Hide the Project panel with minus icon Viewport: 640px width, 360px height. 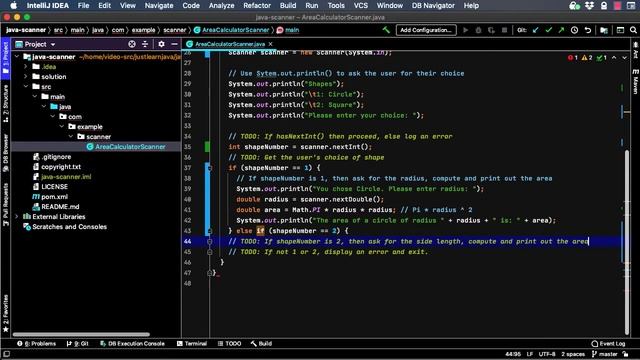(x=174, y=44)
